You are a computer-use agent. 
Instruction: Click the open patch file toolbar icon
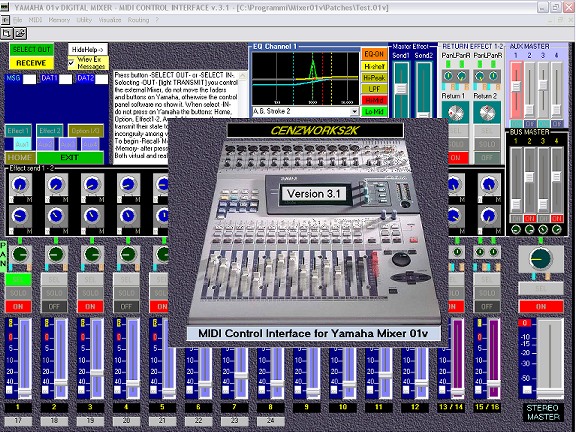coord(20,33)
